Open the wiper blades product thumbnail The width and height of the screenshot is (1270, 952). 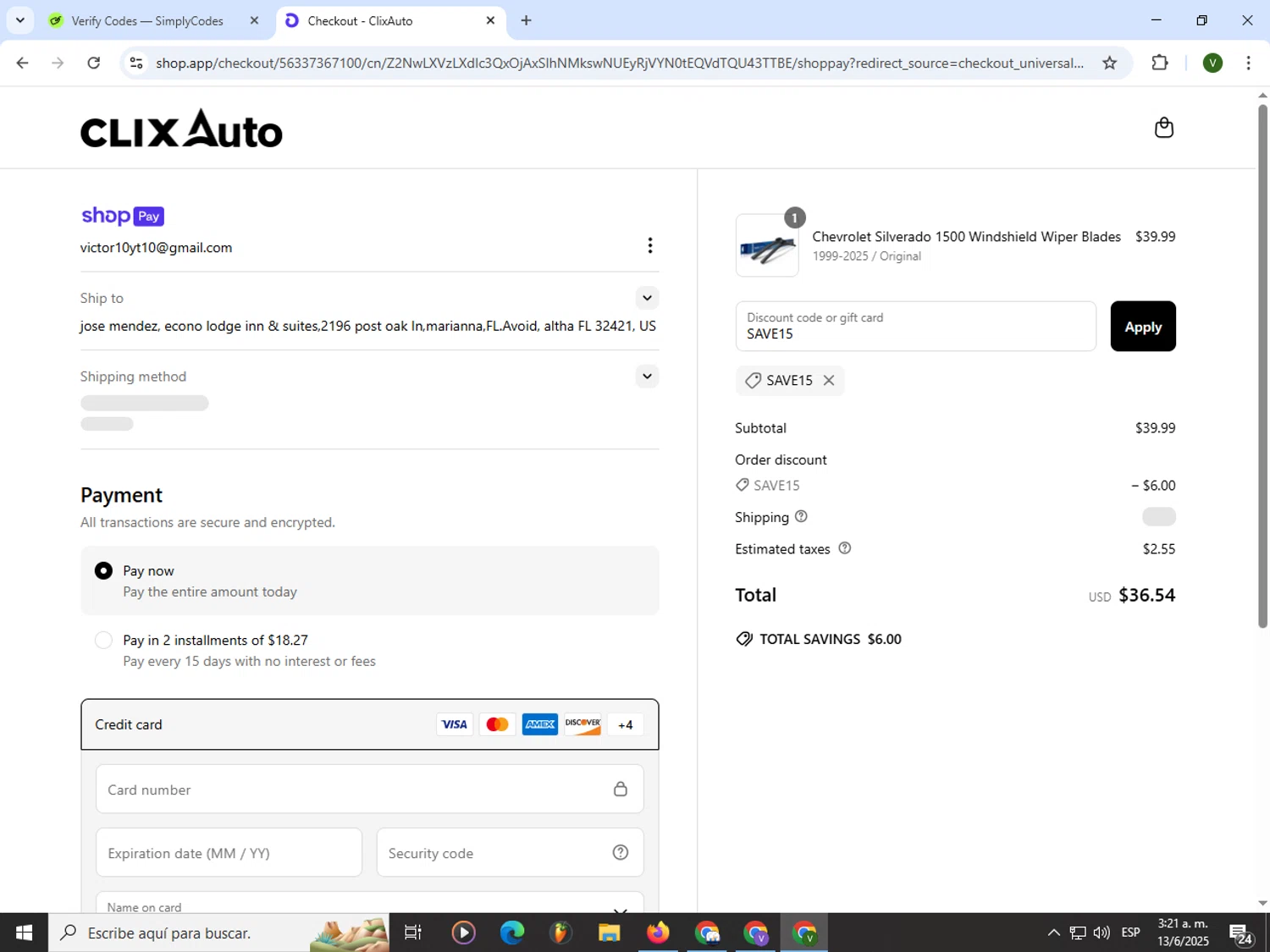coord(767,245)
